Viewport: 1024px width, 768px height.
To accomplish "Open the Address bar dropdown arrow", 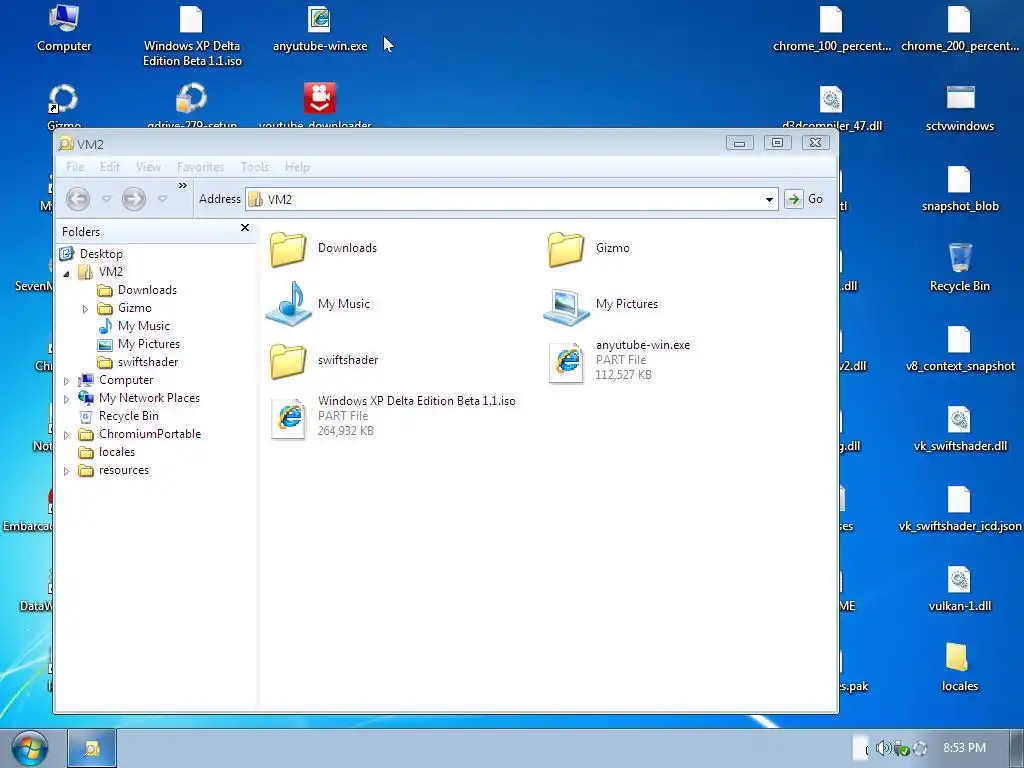I will click(x=769, y=199).
